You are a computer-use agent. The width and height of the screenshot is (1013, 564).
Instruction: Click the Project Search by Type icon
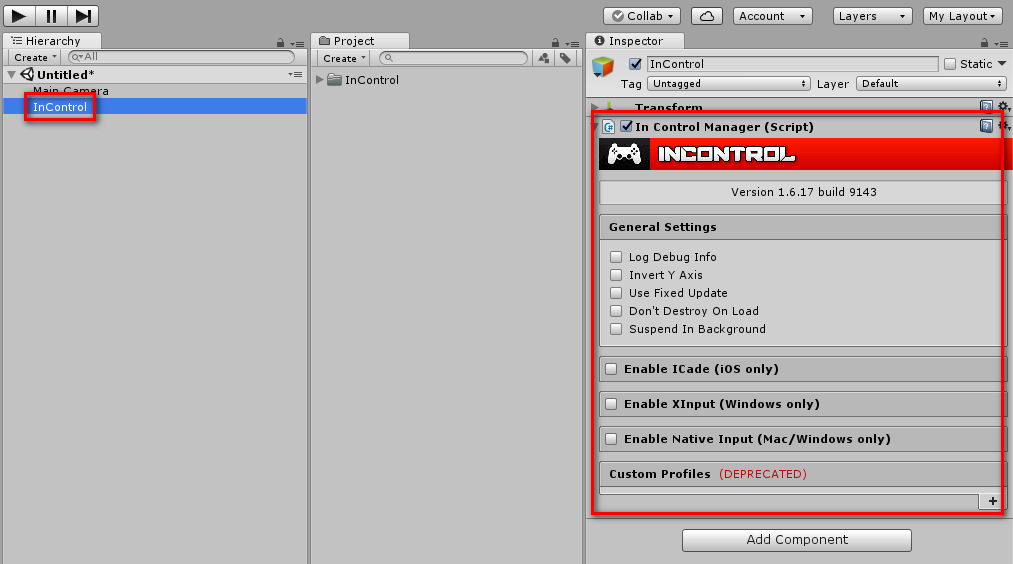tap(544, 58)
